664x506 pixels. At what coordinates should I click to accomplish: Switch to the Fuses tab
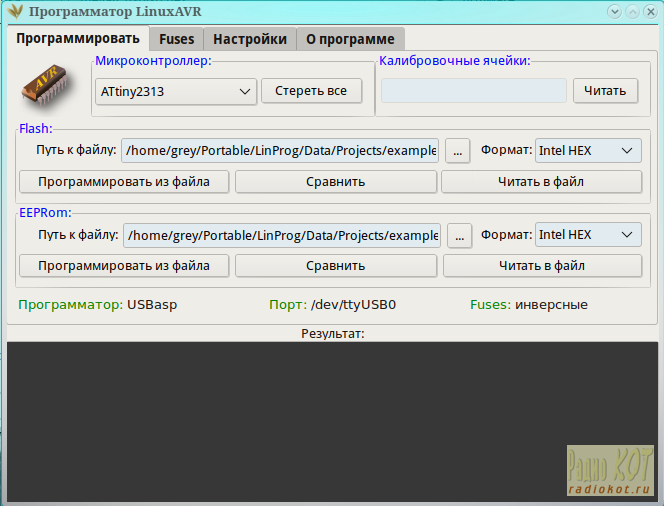(x=177, y=39)
